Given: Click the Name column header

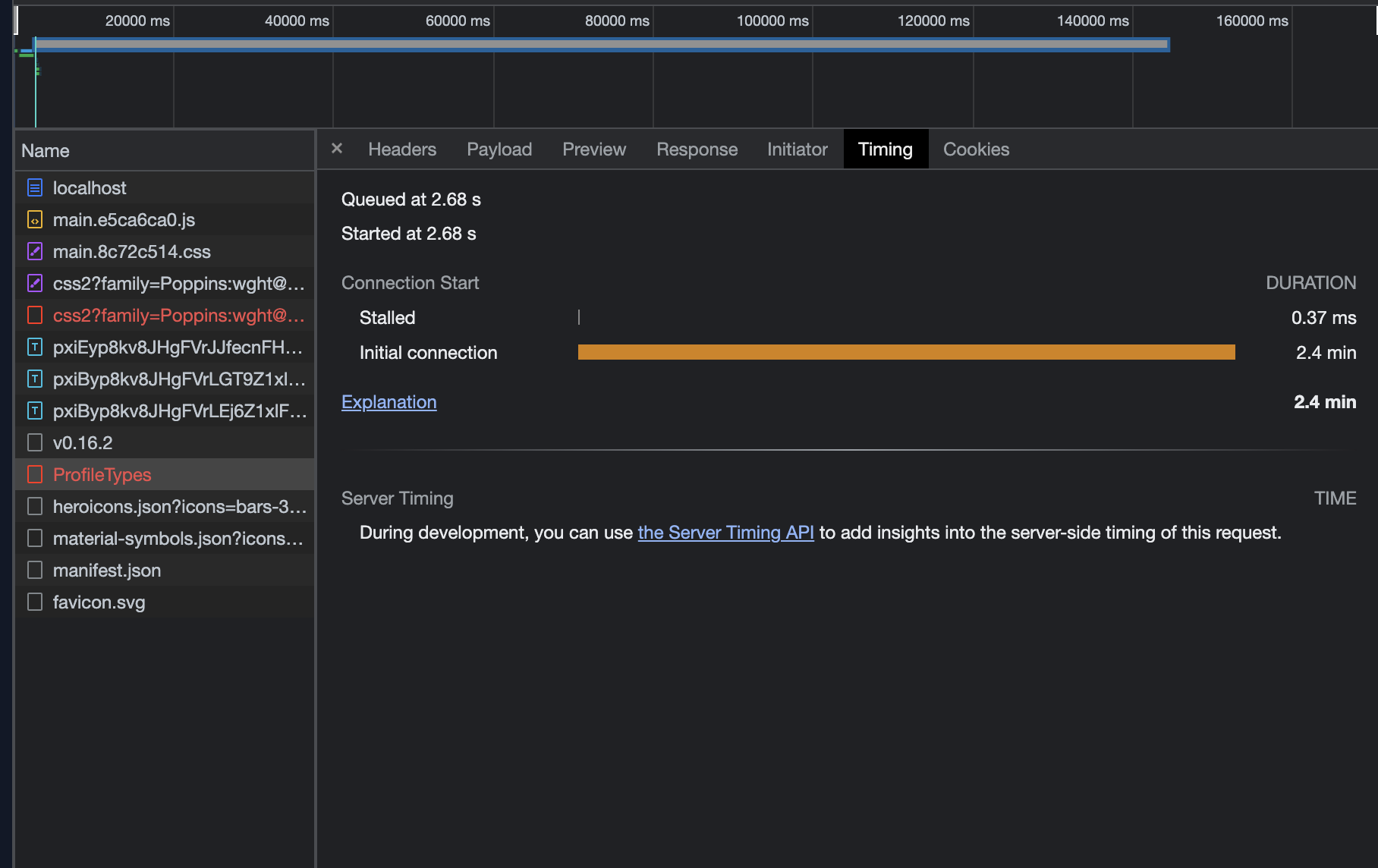Looking at the screenshot, I should click(x=46, y=150).
